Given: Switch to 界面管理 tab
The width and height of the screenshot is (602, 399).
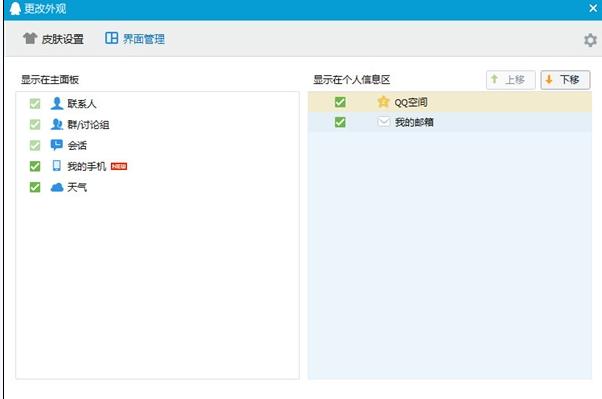Looking at the screenshot, I should 135,38.
